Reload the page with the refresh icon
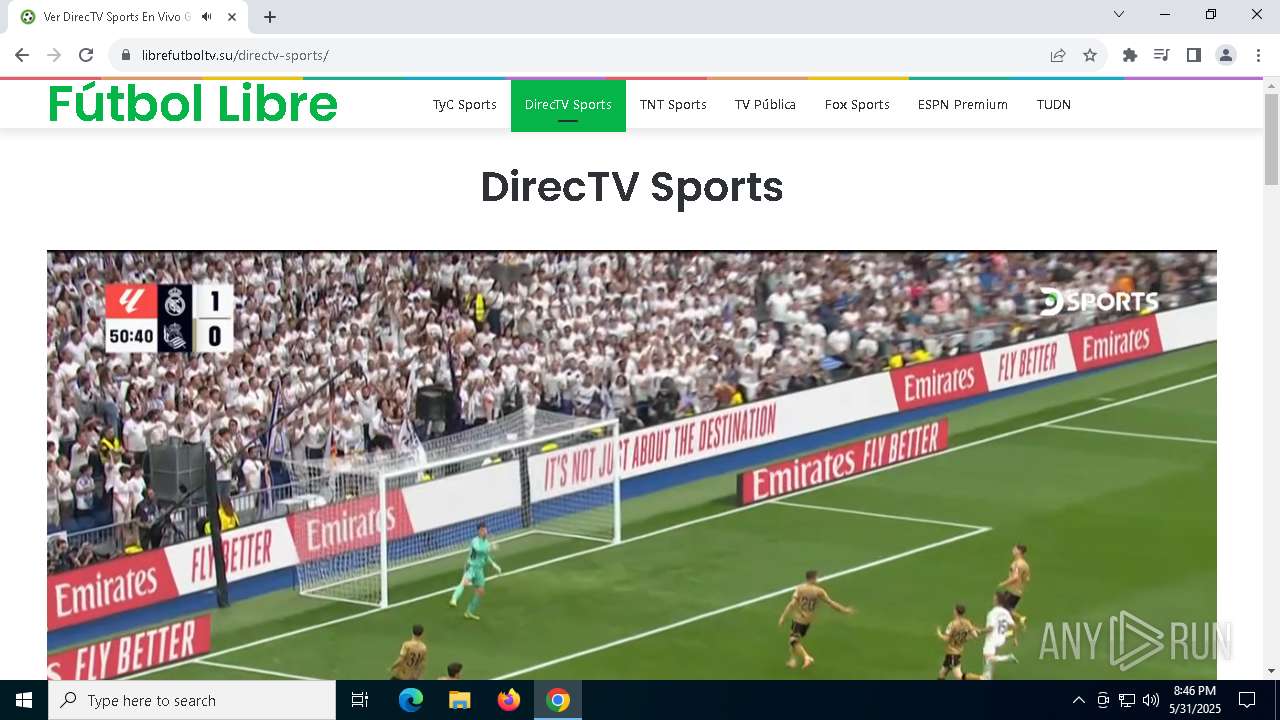 (86, 55)
